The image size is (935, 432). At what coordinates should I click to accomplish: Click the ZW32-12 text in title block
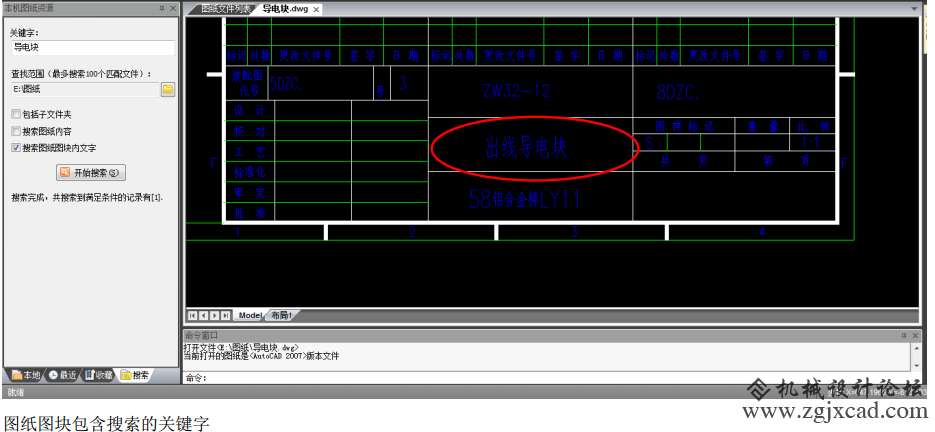(x=516, y=91)
